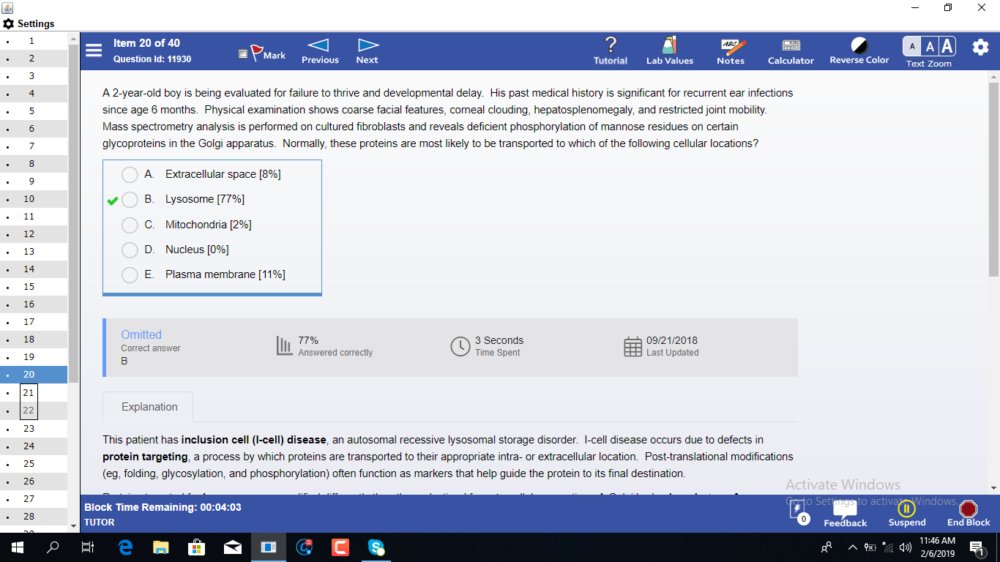
Task: Select answer C Mitochondria
Action: pyautogui.click(x=129, y=225)
